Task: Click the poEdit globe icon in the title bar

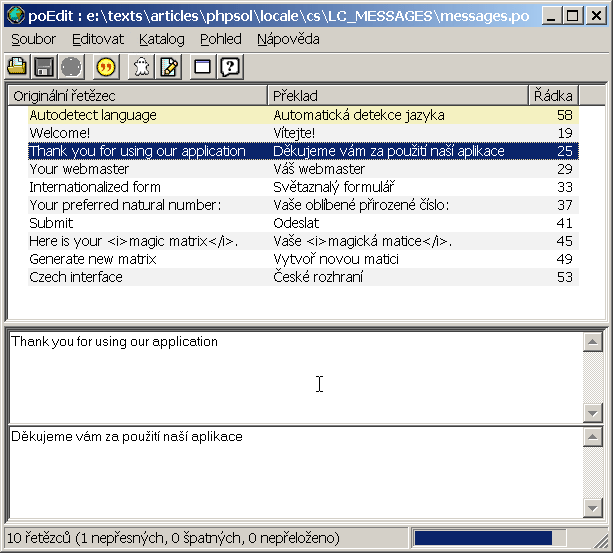Action: [x=16, y=15]
